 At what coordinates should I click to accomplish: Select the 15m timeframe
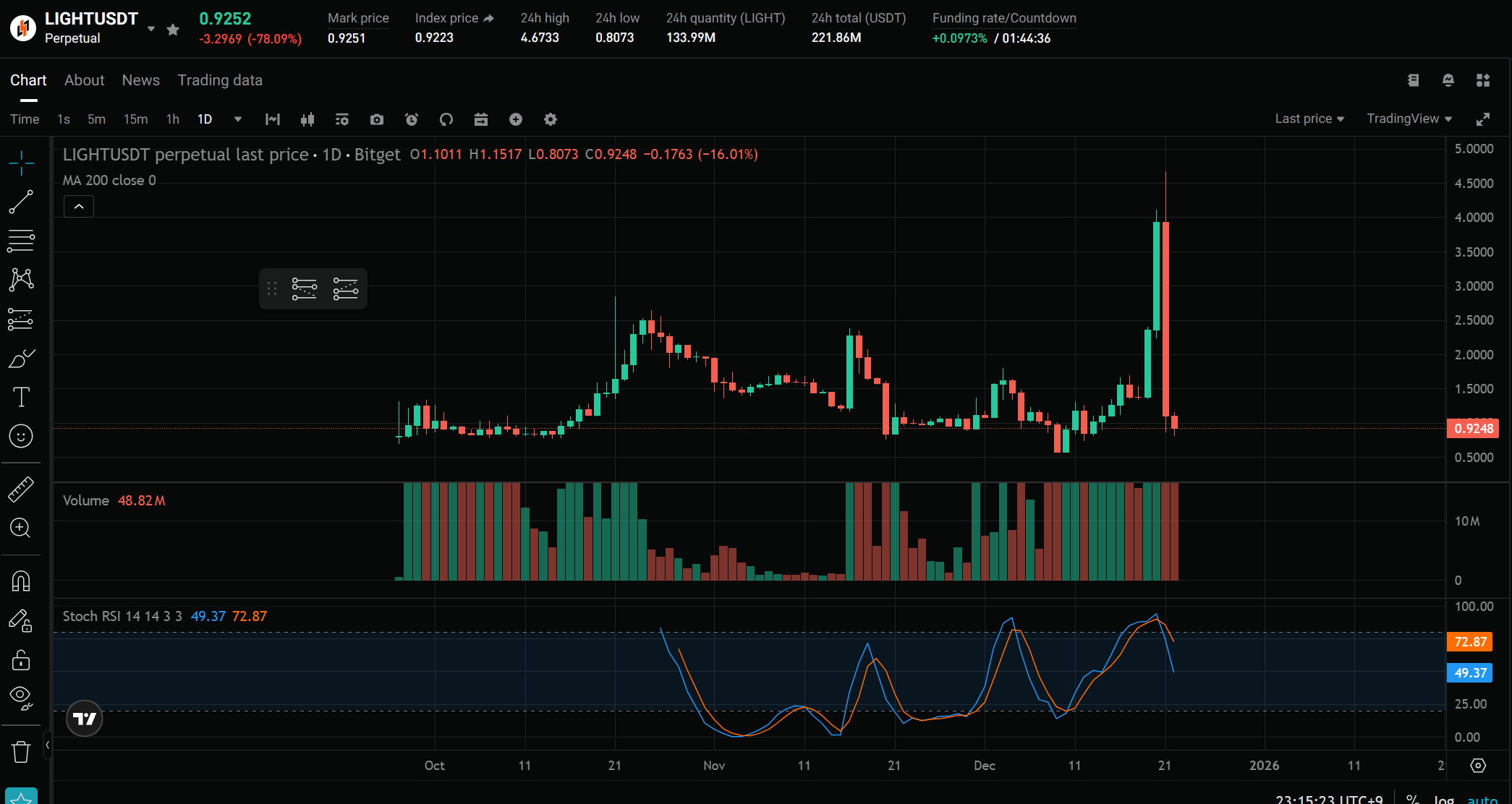point(135,119)
